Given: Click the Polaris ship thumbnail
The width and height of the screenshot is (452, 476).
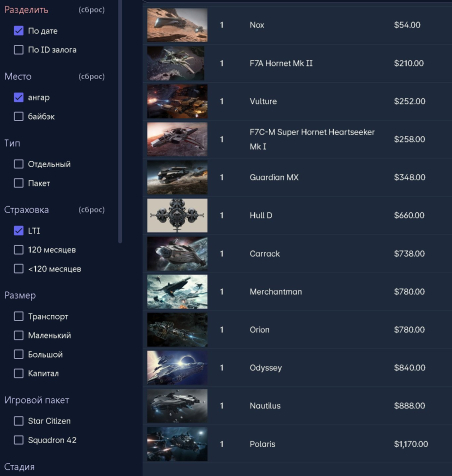Looking at the screenshot, I should pos(177,444).
